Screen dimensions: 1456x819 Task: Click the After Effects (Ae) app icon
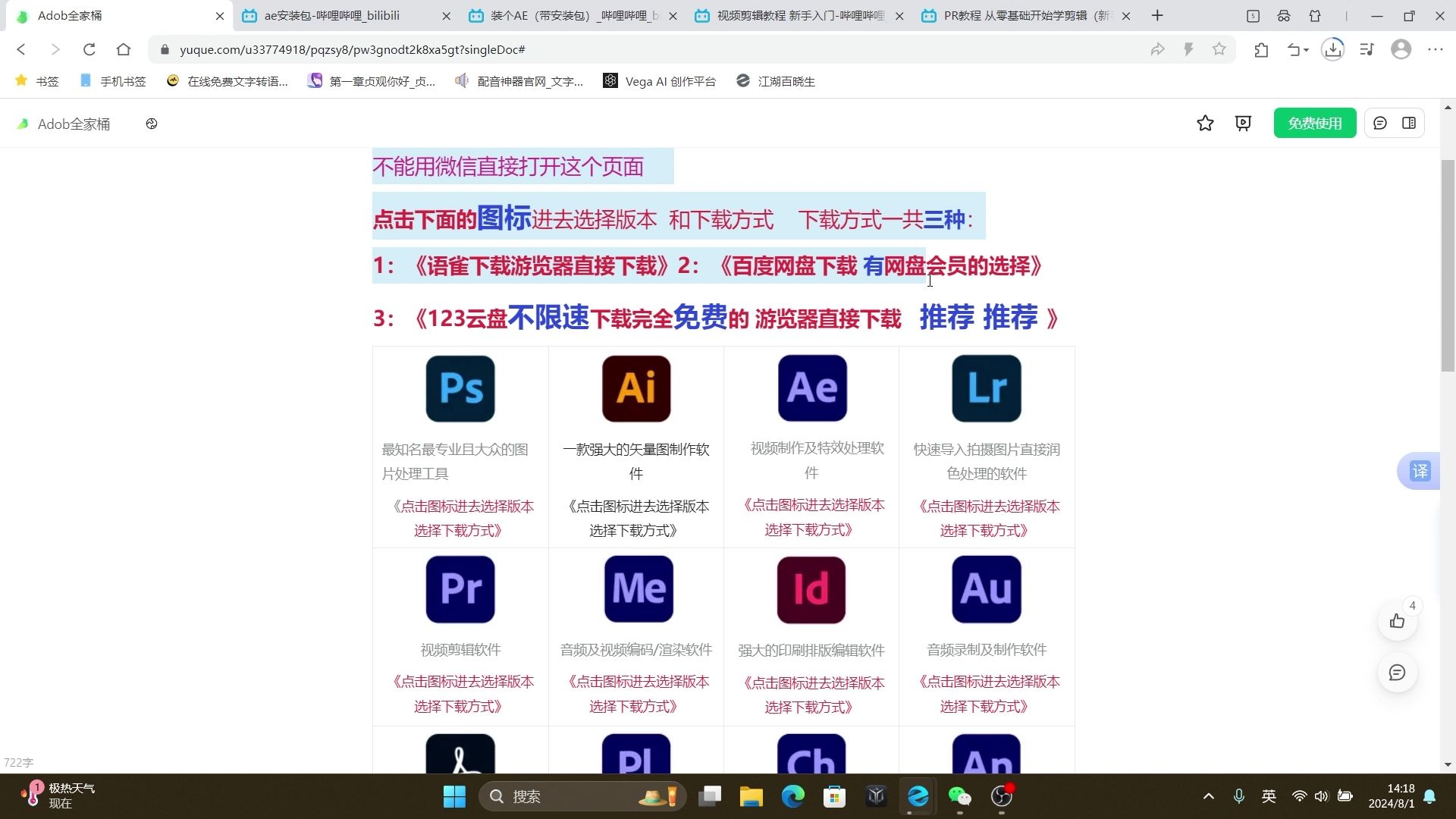pos(811,388)
